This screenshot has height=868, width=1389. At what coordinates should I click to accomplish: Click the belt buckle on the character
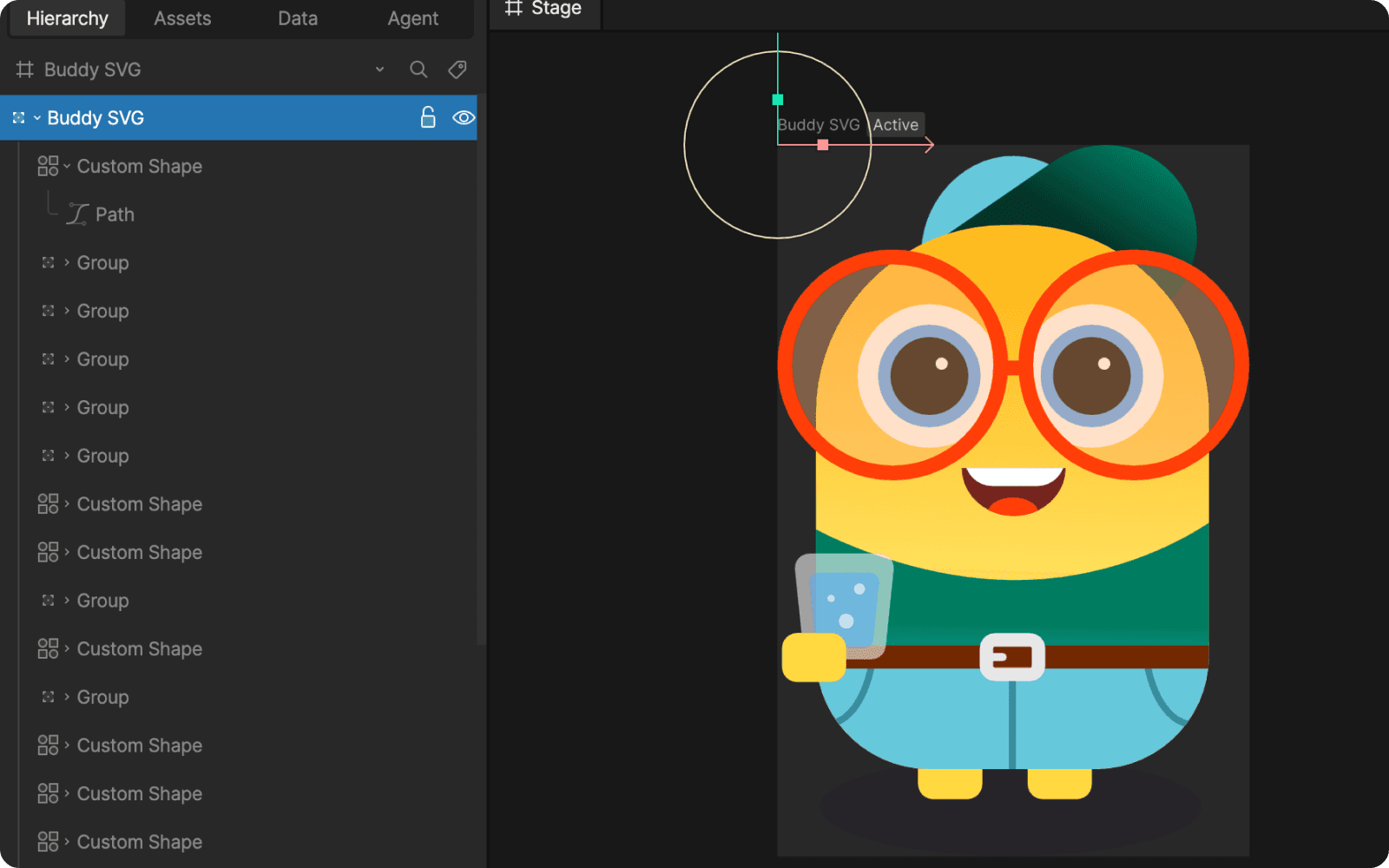pos(1012,657)
